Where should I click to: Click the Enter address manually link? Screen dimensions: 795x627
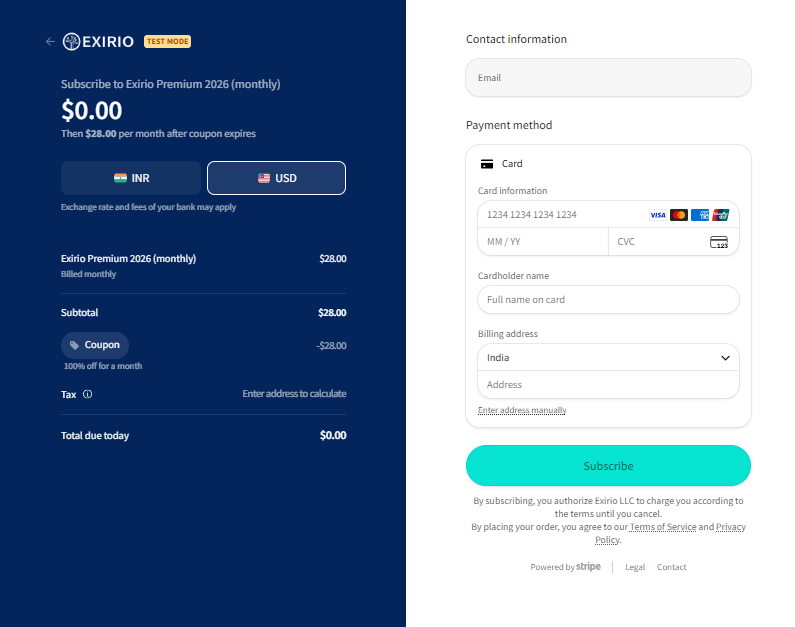click(521, 410)
